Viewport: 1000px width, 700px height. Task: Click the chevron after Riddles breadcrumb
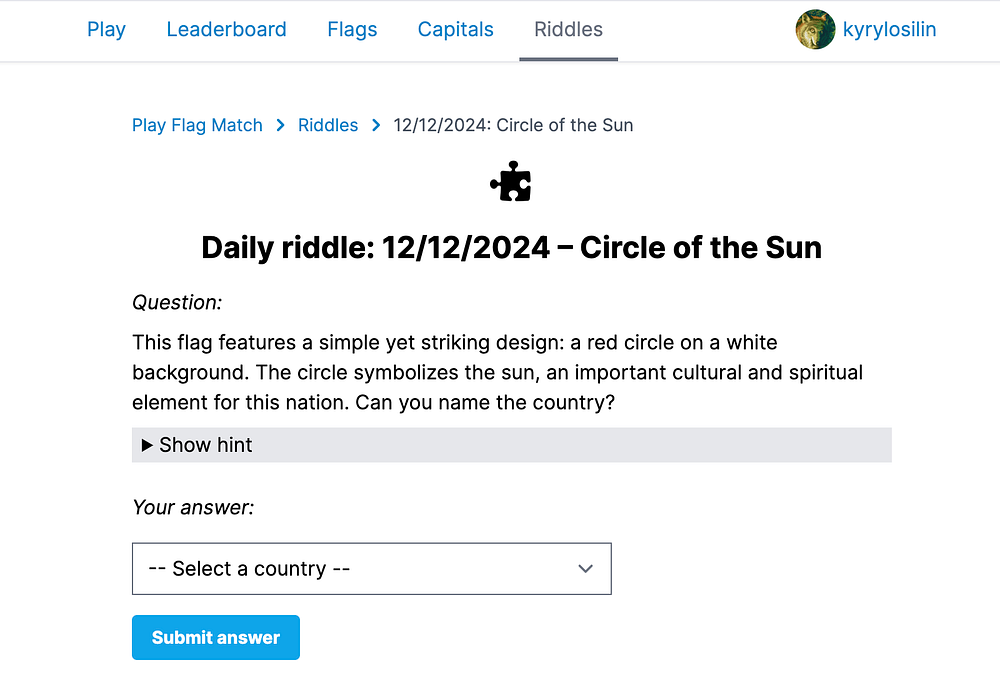click(x=376, y=125)
